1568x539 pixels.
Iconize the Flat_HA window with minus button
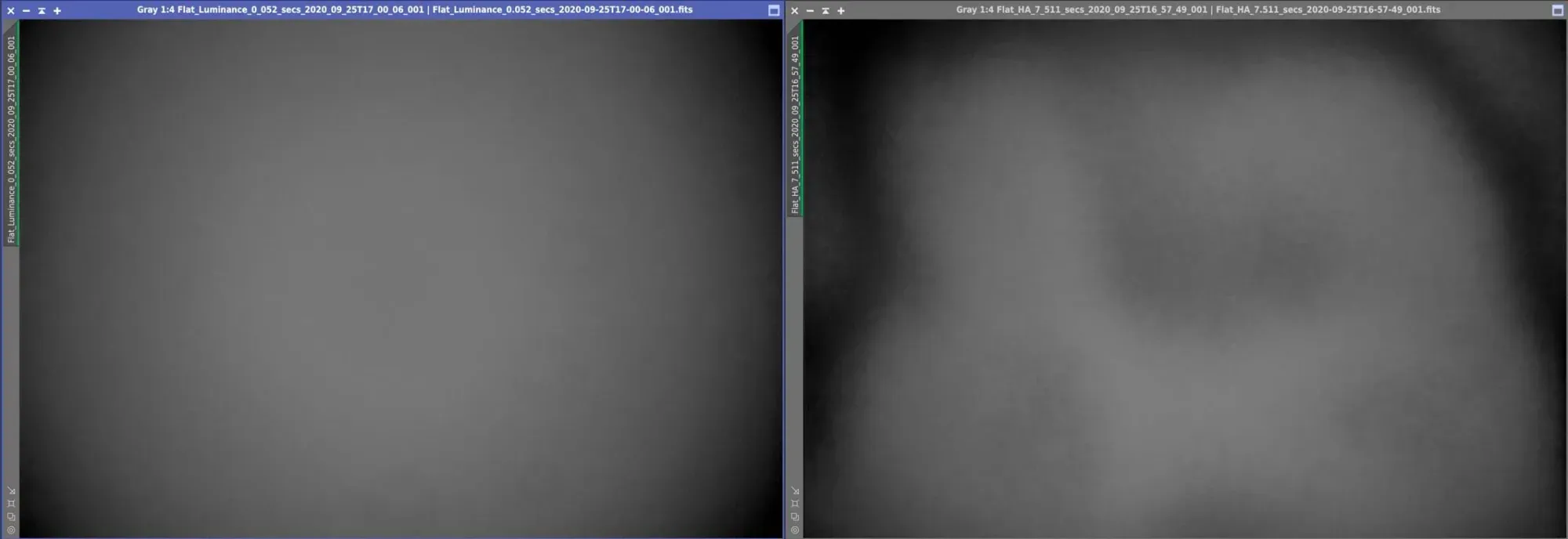tap(810, 10)
